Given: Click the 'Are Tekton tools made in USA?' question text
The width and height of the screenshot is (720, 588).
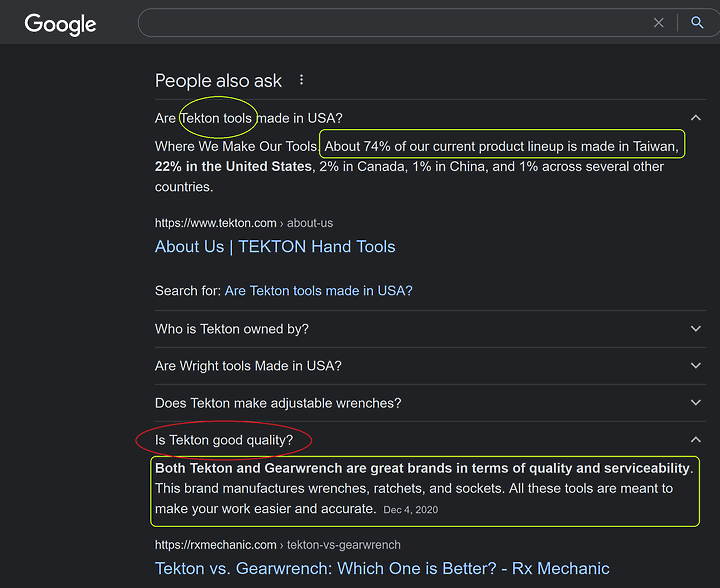Looking at the screenshot, I should tap(248, 118).
